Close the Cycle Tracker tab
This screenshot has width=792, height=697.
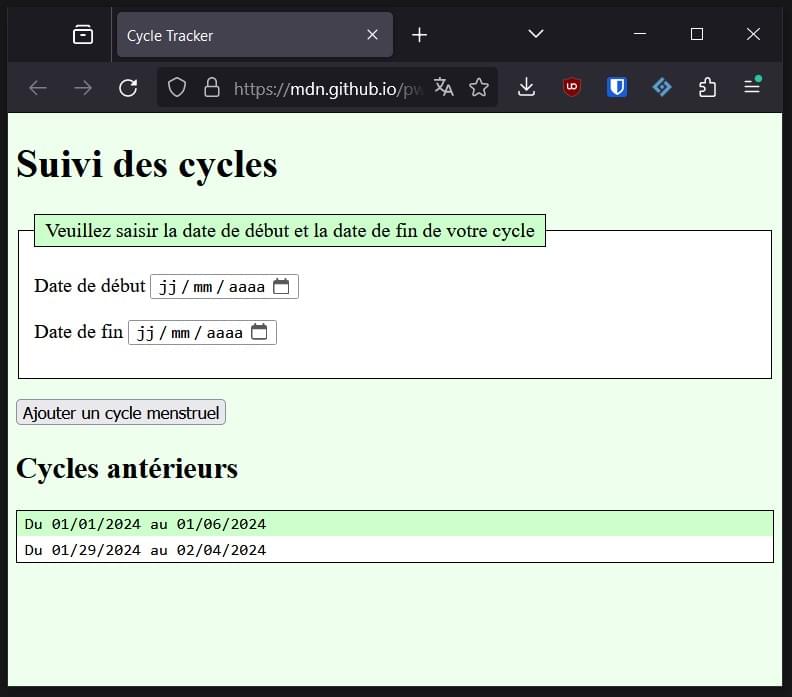pos(372,35)
